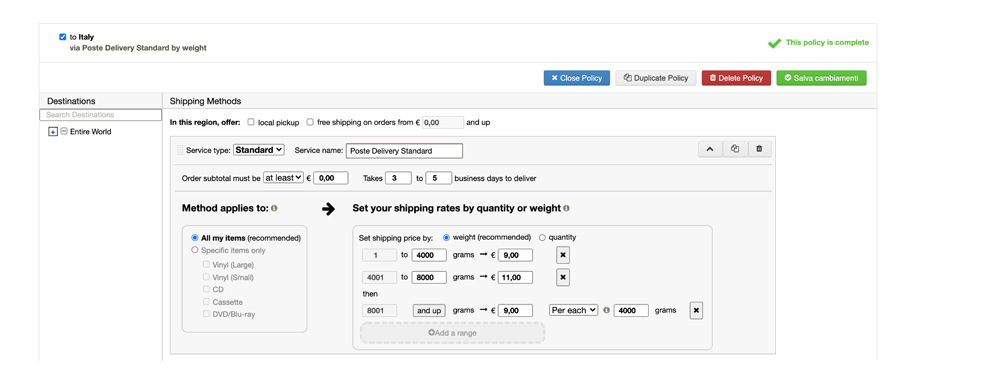
Task: Click the Shipping Methods header
Action: tap(205, 101)
